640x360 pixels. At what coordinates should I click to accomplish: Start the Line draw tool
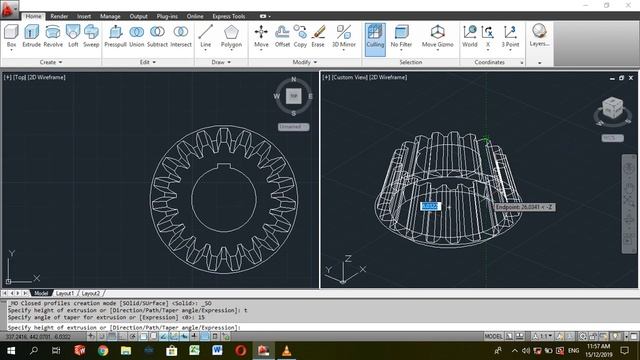[206, 36]
